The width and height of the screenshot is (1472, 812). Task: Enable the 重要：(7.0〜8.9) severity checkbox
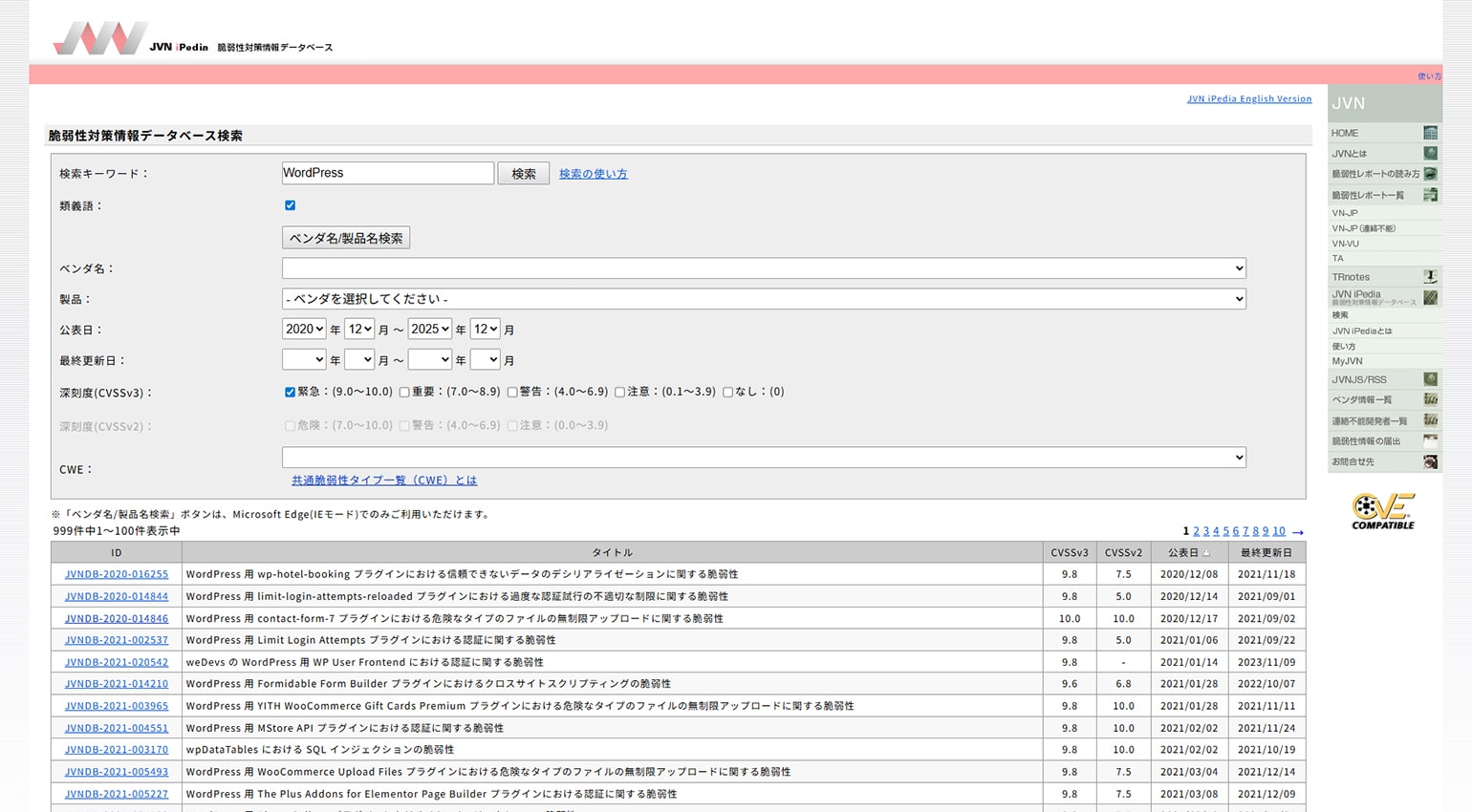pyautogui.click(x=404, y=392)
